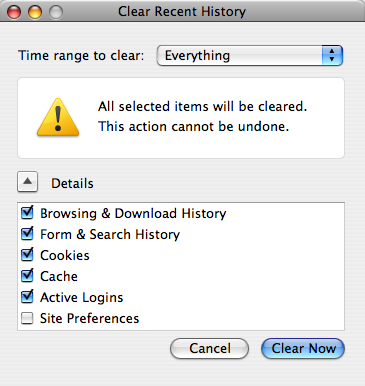
Task: Click the blue up-down arrows on the time range selector
Action: pyautogui.click(x=332, y=55)
